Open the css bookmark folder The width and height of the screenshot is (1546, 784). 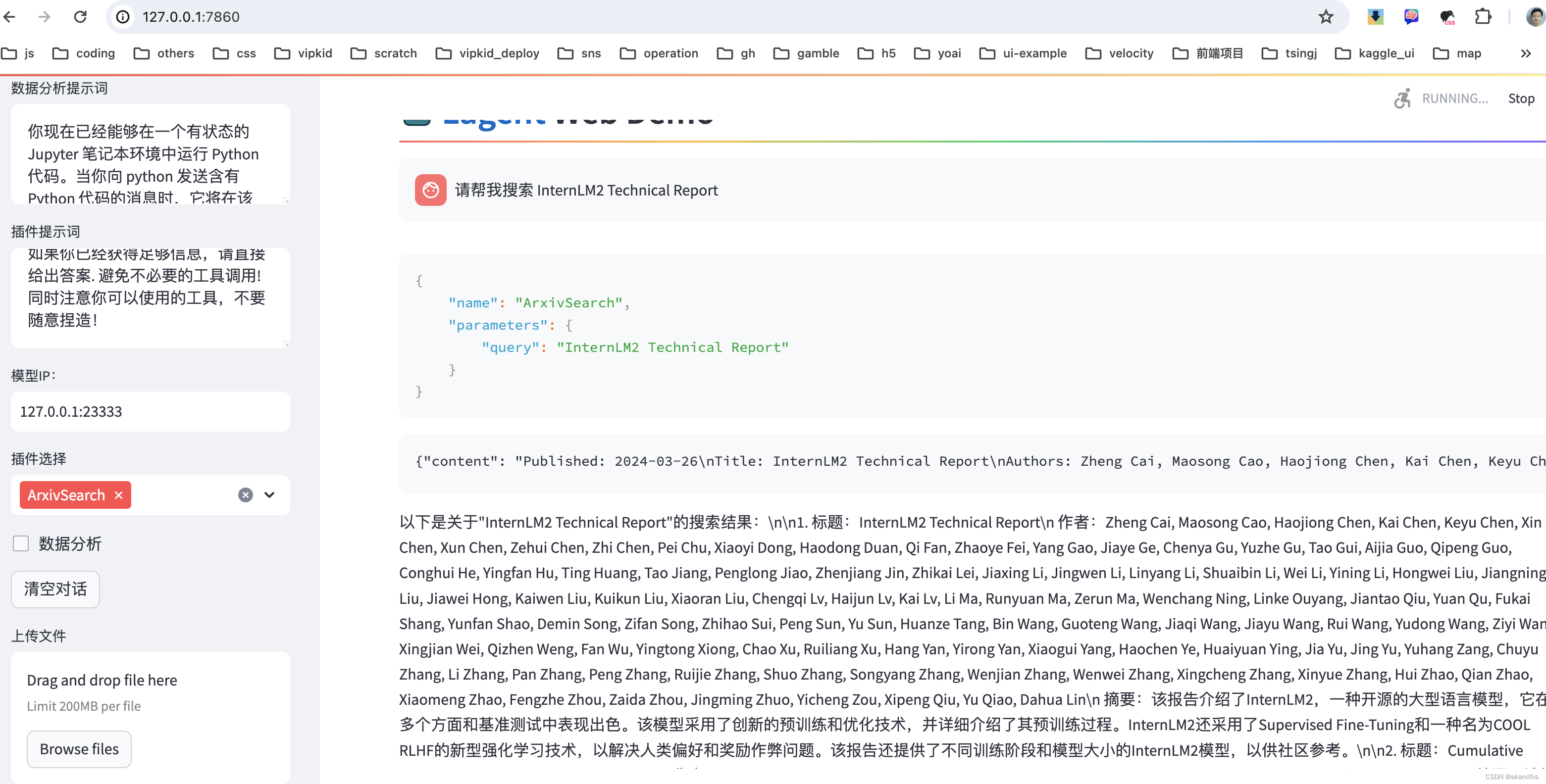[234, 53]
